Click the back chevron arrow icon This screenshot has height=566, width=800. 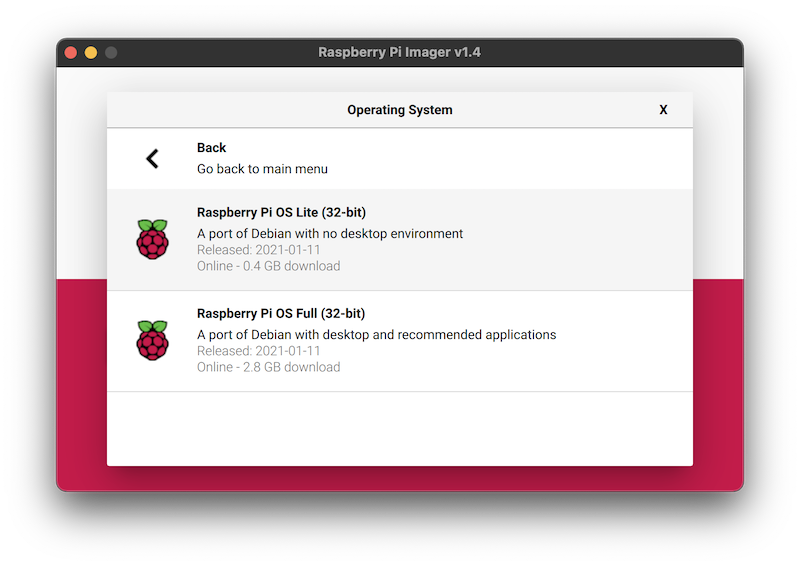(152, 158)
